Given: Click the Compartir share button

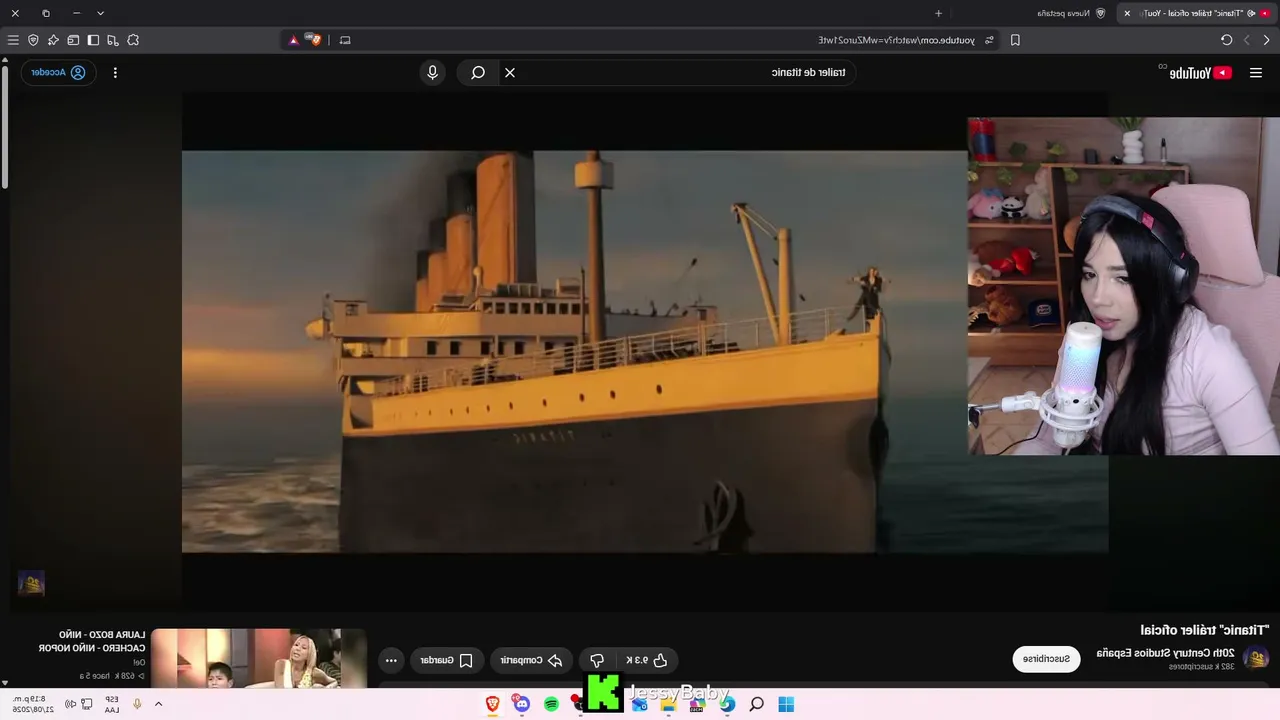Looking at the screenshot, I should pyautogui.click(x=530, y=660).
